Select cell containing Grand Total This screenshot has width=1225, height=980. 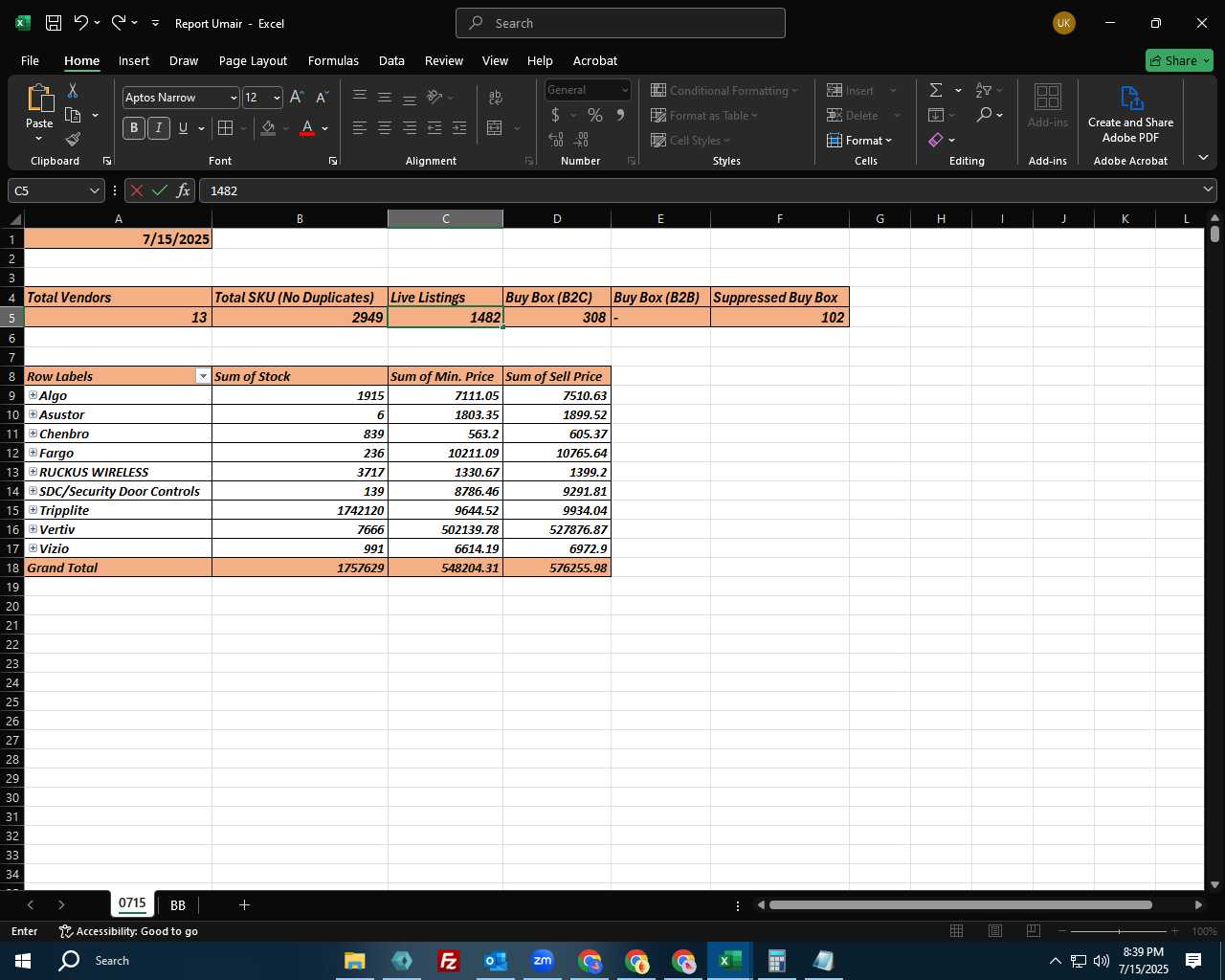(118, 568)
